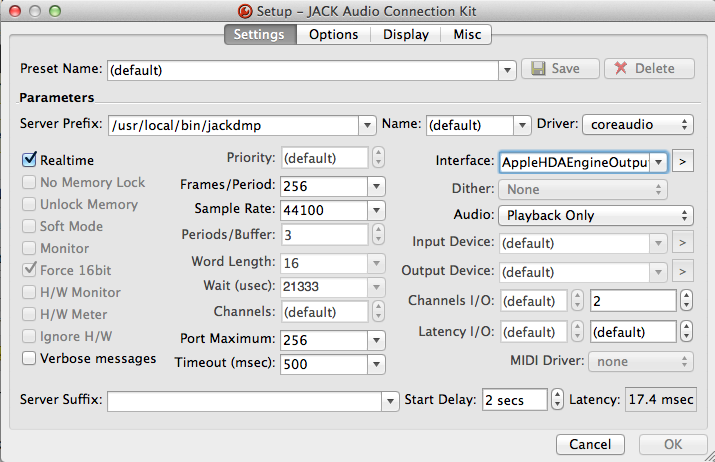Expand the Server Prefix dropdown arrow
The height and width of the screenshot is (462, 715).
(367, 125)
